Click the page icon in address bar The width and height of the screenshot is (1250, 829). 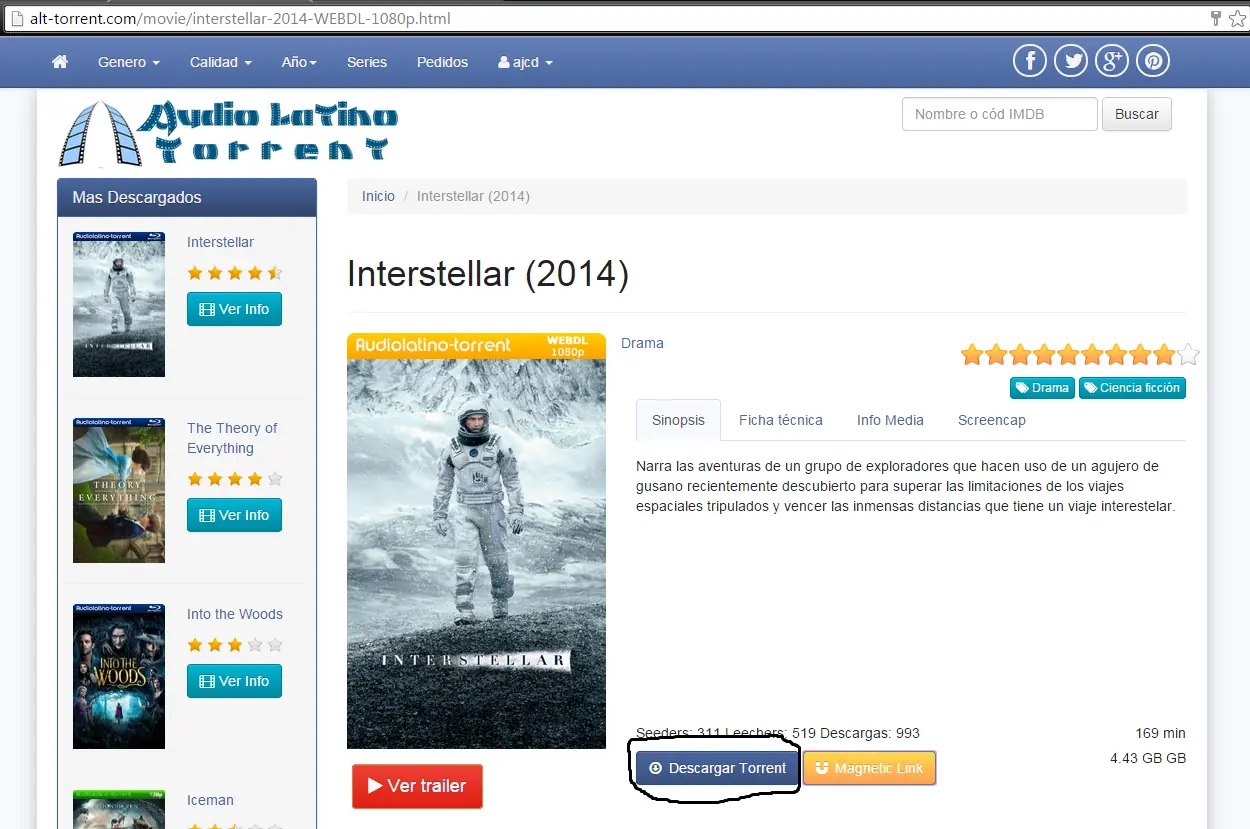point(17,18)
